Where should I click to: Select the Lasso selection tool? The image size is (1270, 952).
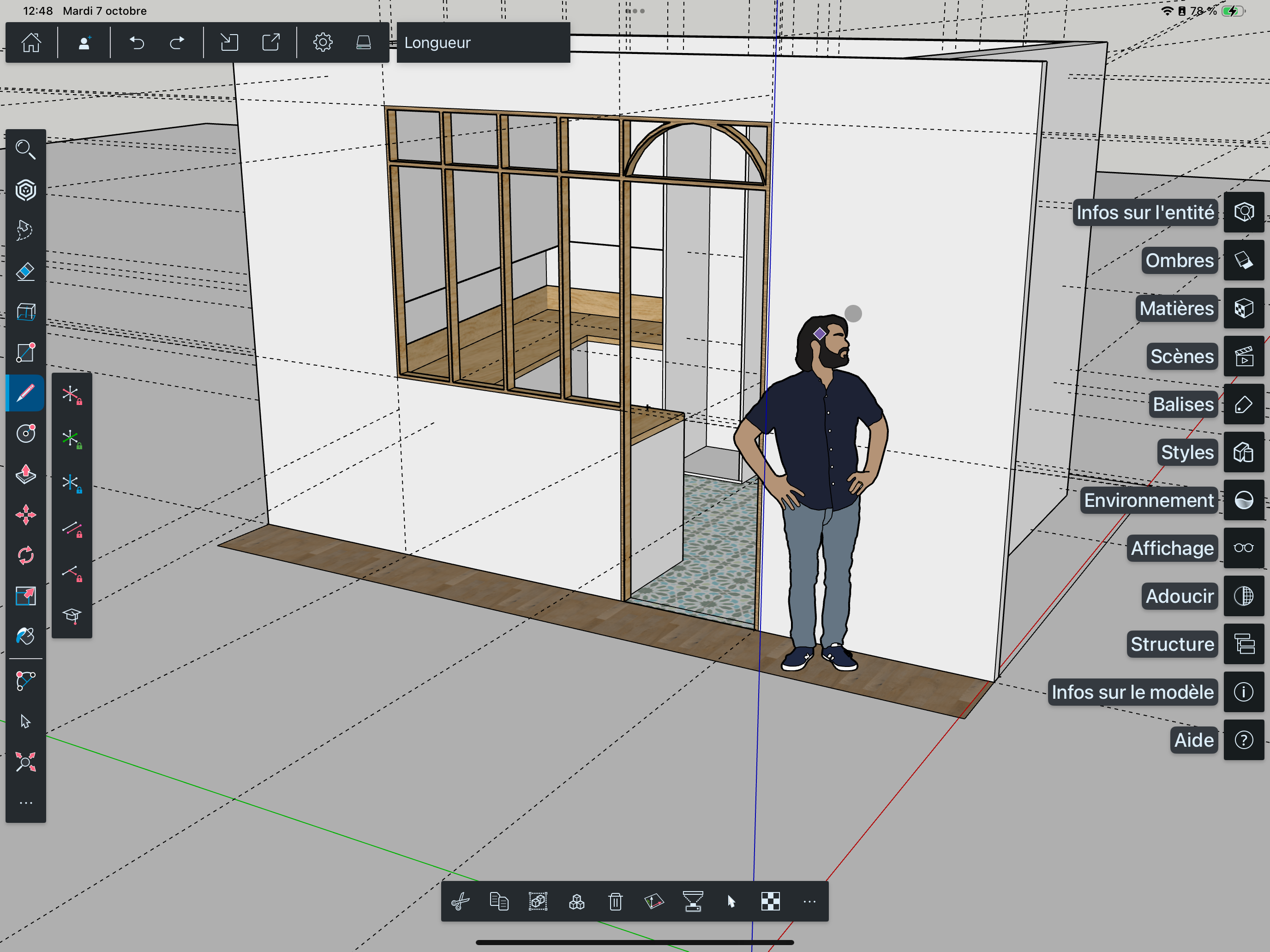[25, 230]
